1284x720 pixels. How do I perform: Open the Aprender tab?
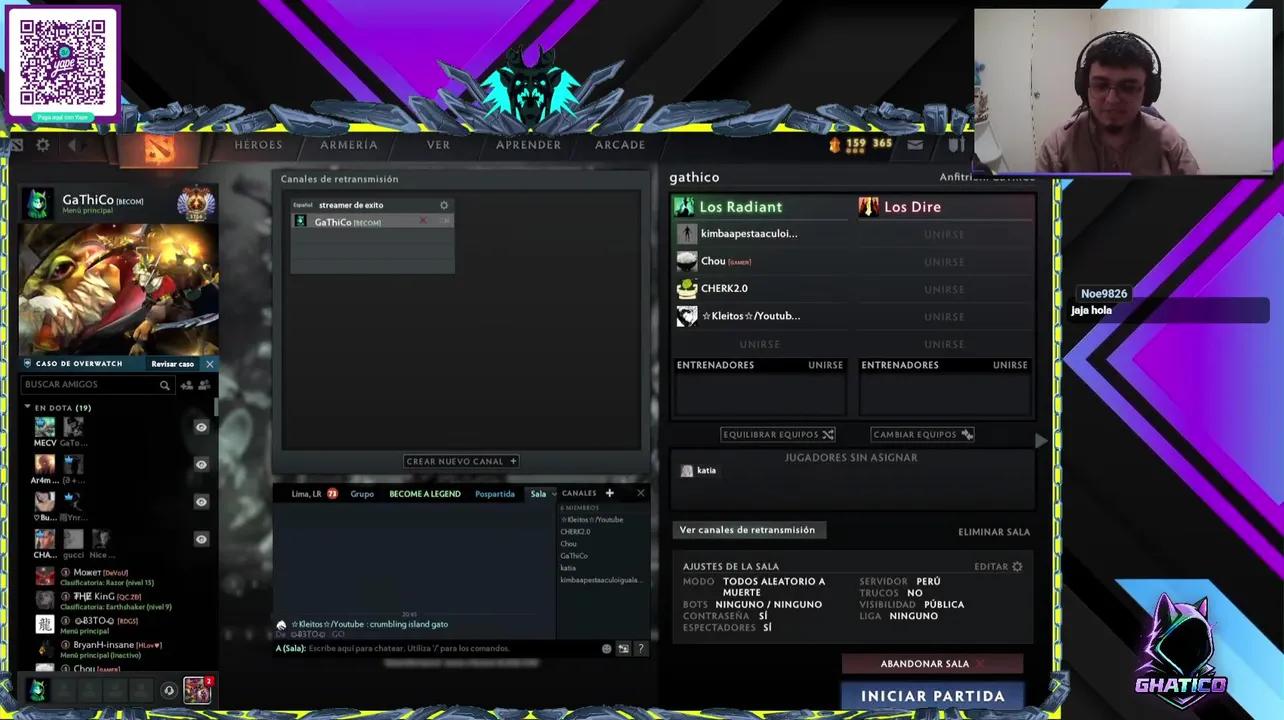(x=528, y=145)
